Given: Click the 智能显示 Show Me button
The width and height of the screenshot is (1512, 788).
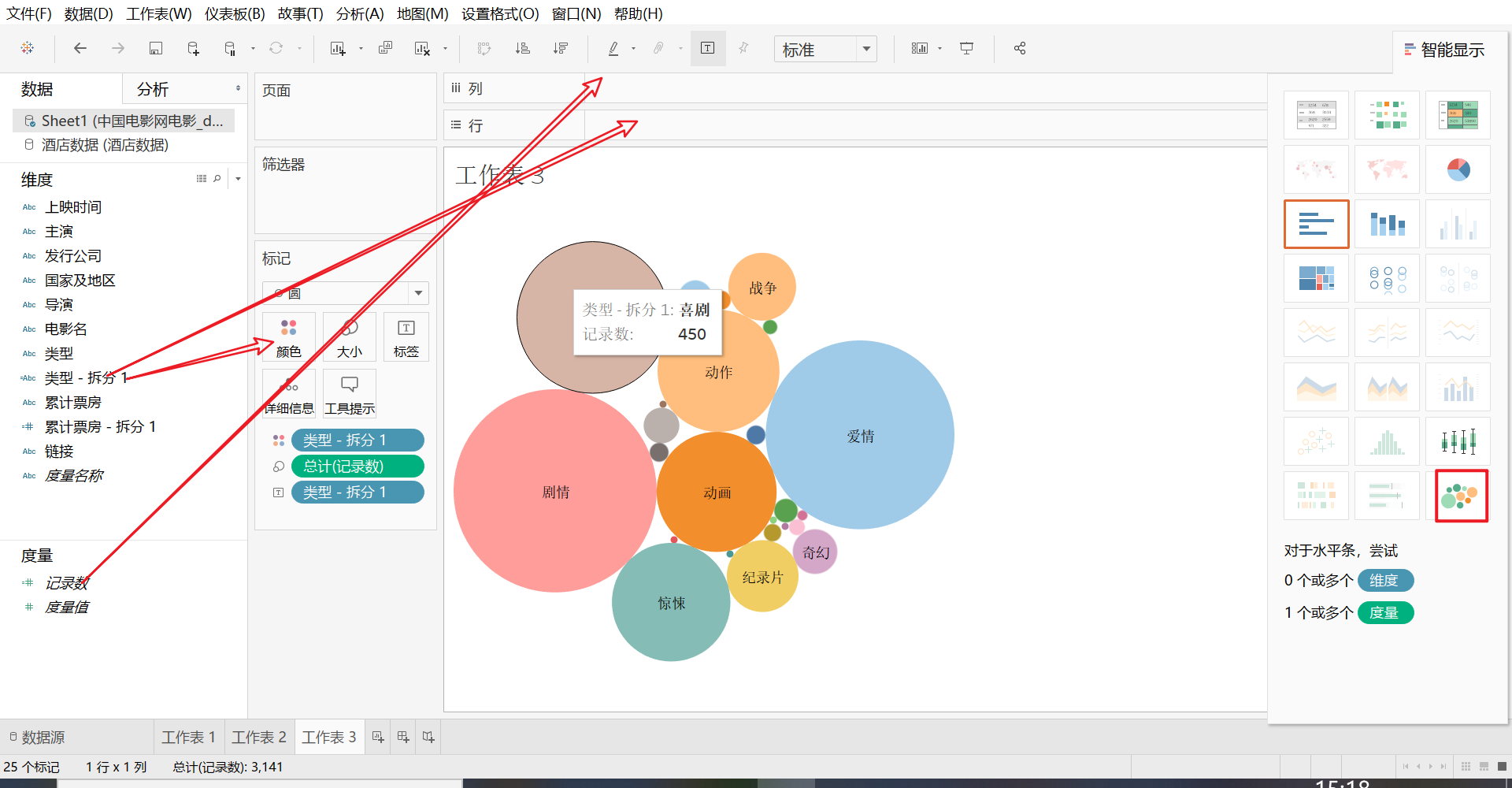Looking at the screenshot, I should coord(1445,50).
